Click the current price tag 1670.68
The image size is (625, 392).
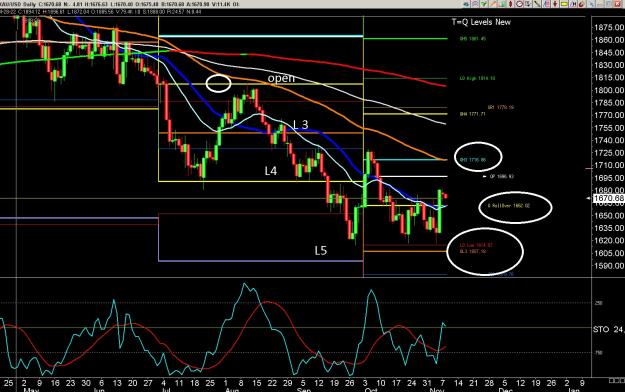609,198
